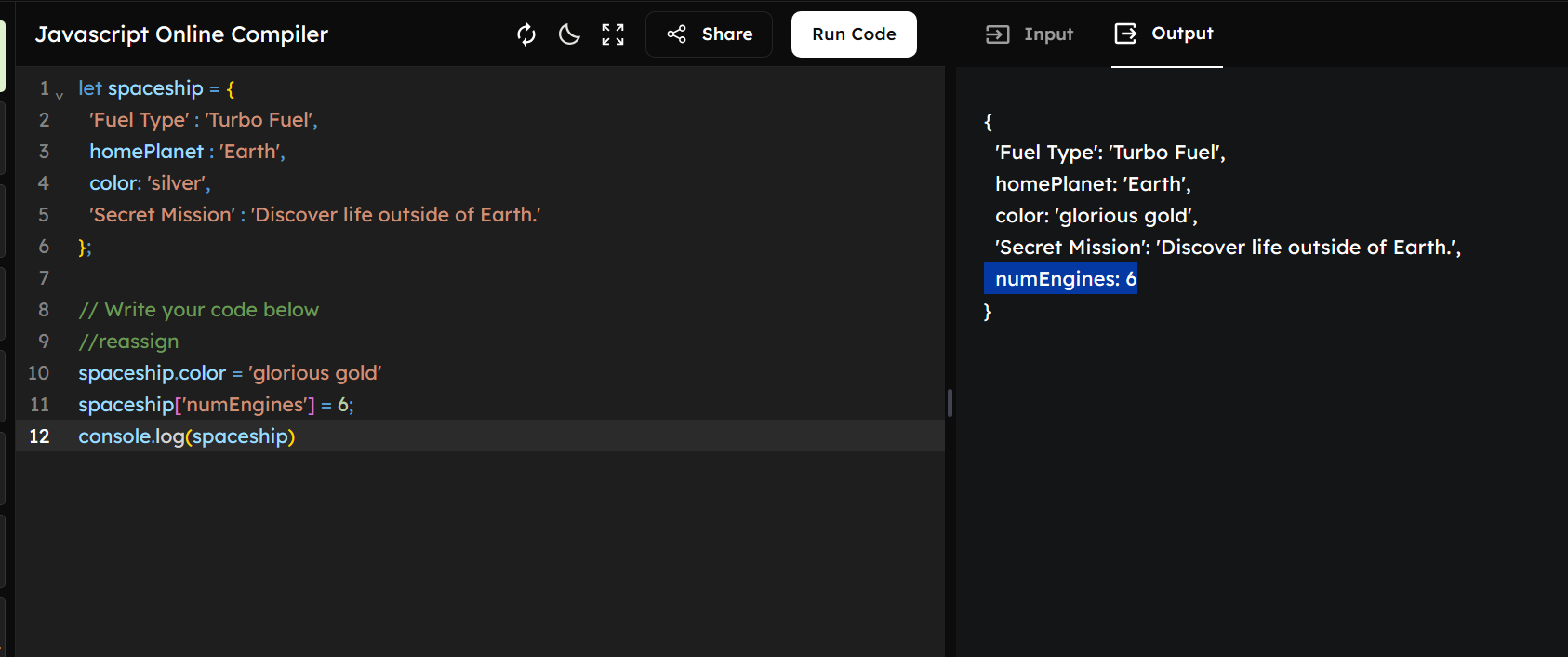Enter fullscreen with the expand icon

click(x=613, y=34)
